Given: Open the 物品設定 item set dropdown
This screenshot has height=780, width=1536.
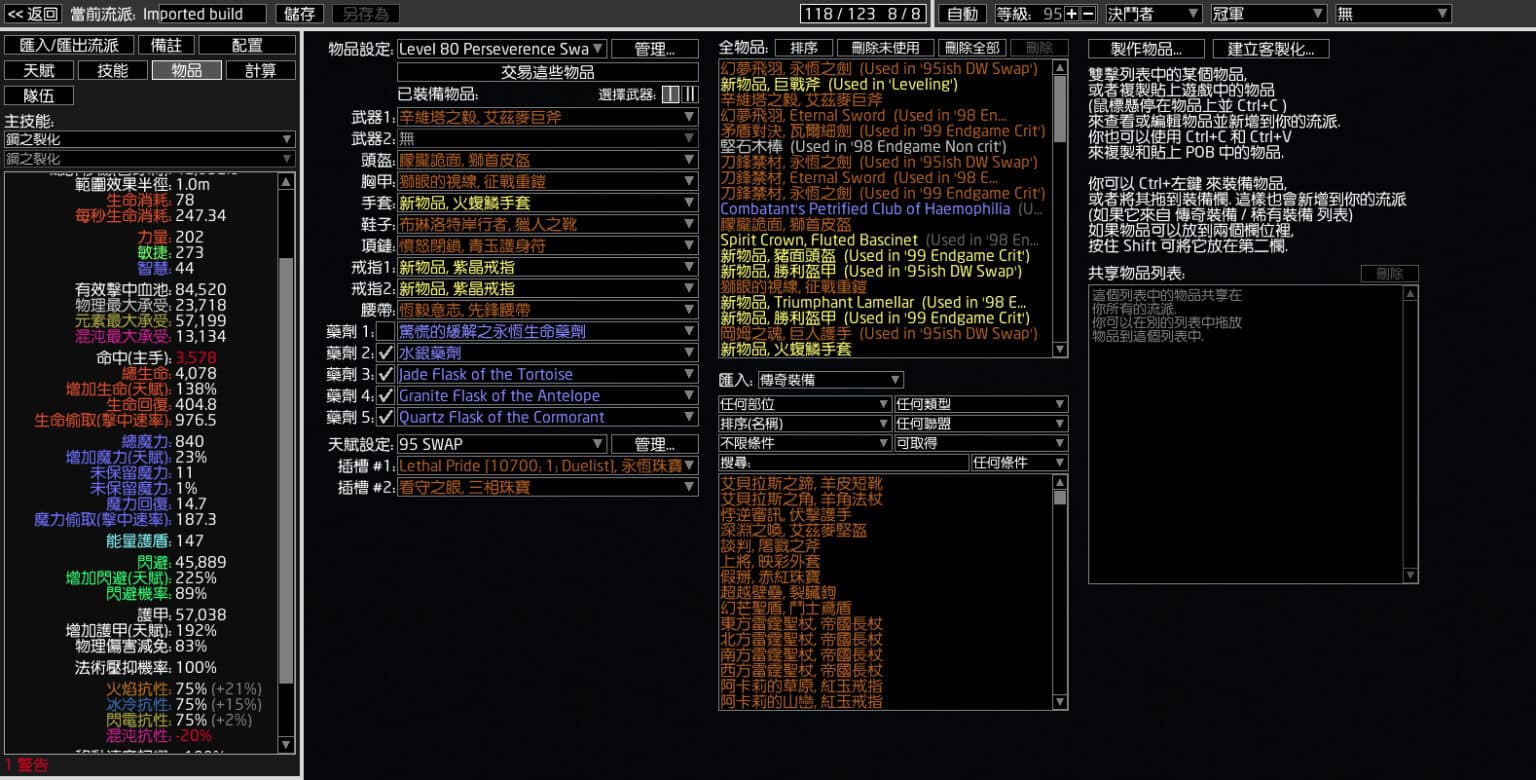Looking at the screenshot, I should (x=501, y=49).
